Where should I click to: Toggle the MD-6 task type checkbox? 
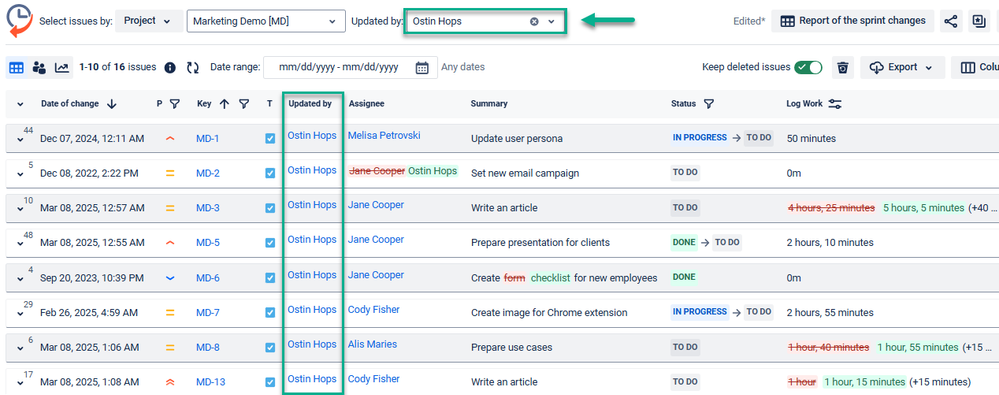[270, 278]
